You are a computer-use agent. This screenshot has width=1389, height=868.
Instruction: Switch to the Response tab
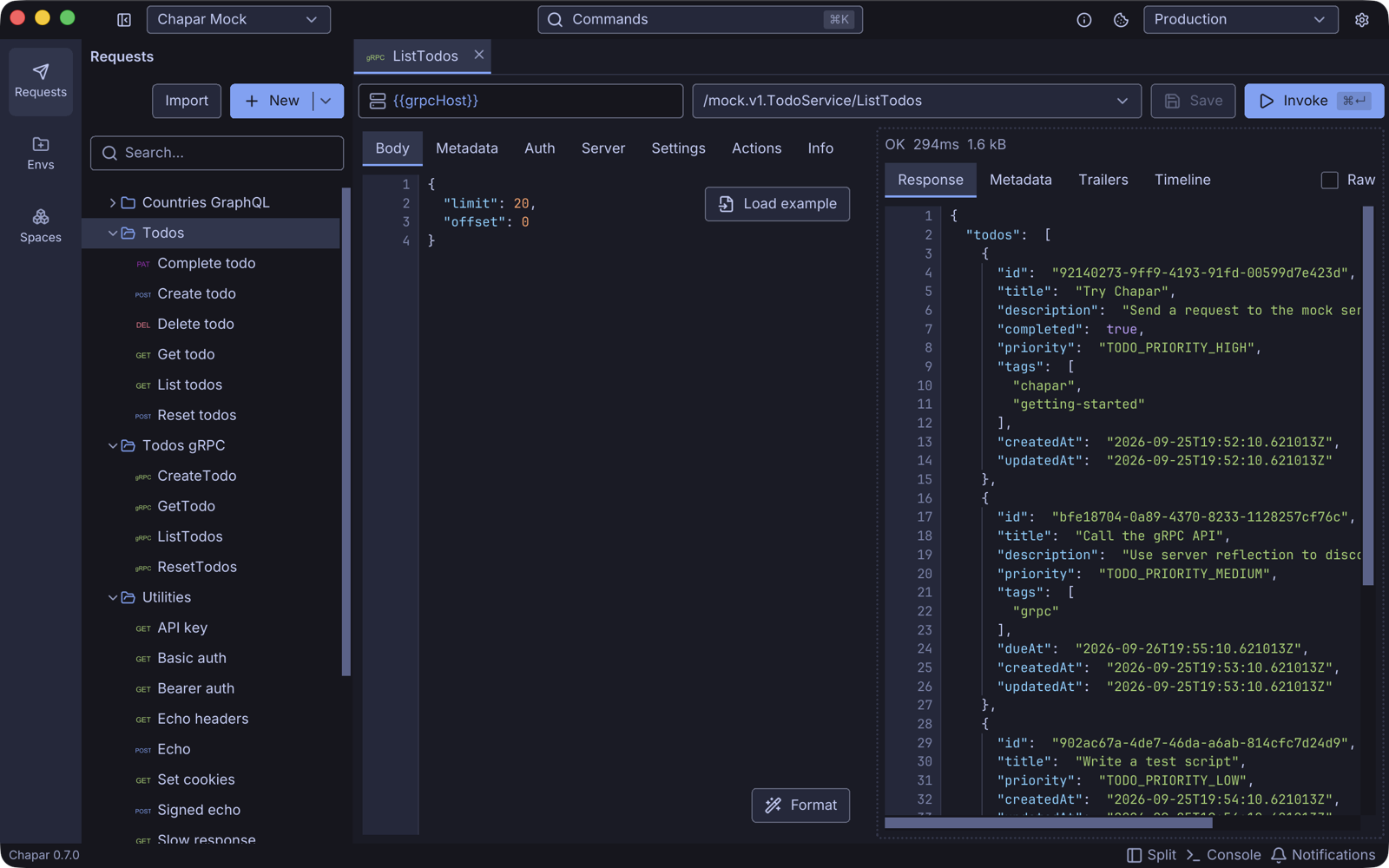coord(931,180)
